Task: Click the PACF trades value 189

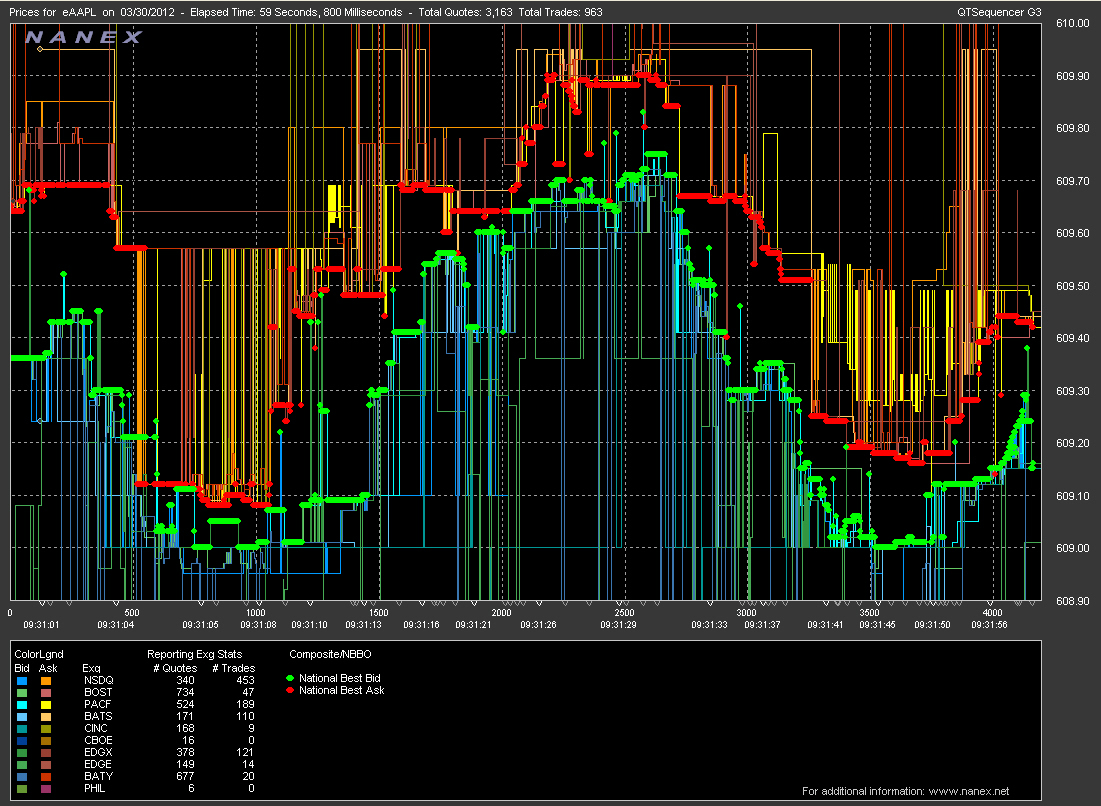Action: (x=245, y=704)
